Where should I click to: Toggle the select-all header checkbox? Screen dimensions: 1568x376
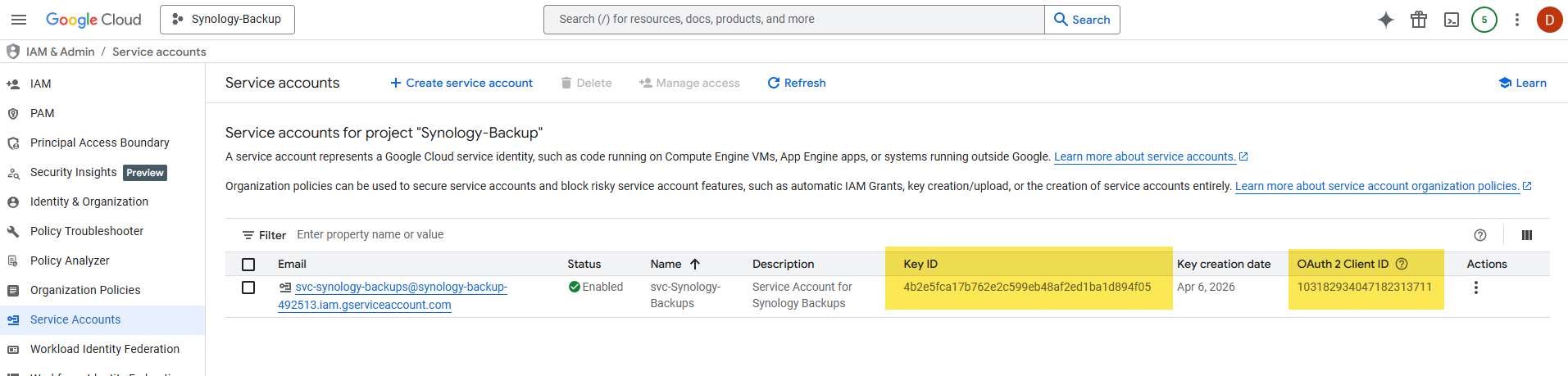coord(248,265)
